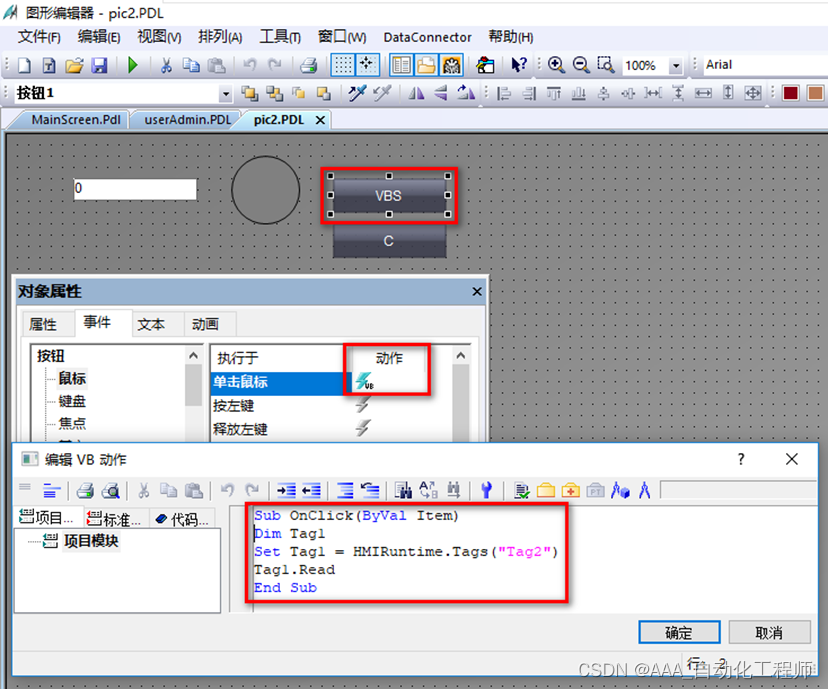Click lightning action icon for 释放左键

[363, 428]
